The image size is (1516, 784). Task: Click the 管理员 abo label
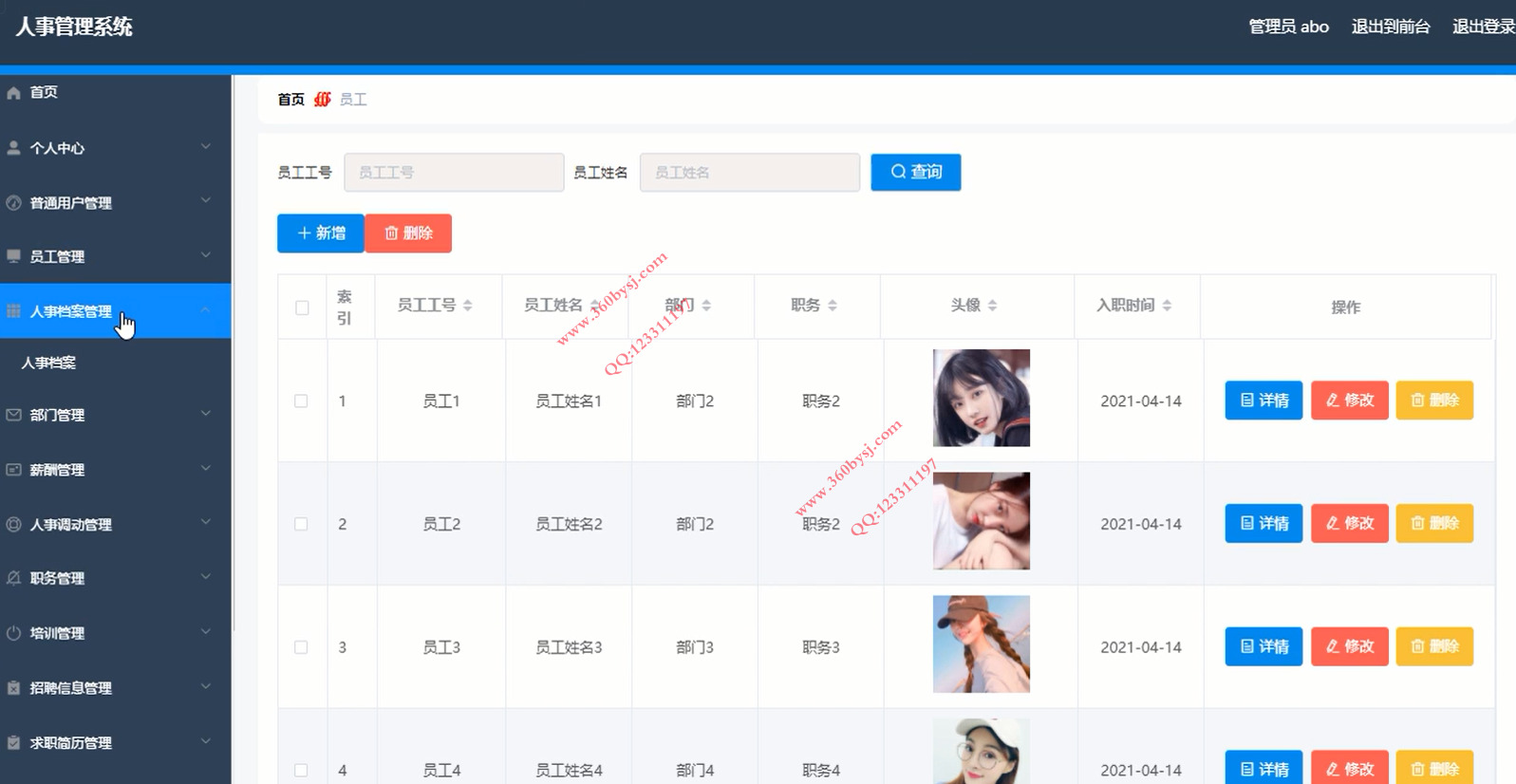click(x=1288, y=27)
